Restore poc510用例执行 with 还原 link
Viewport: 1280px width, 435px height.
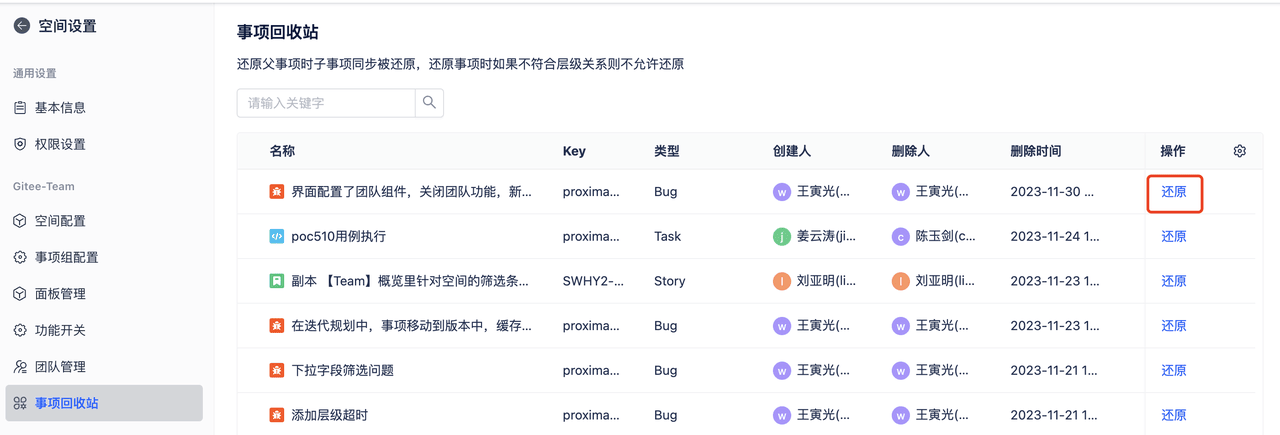[x=1173, y=237]
